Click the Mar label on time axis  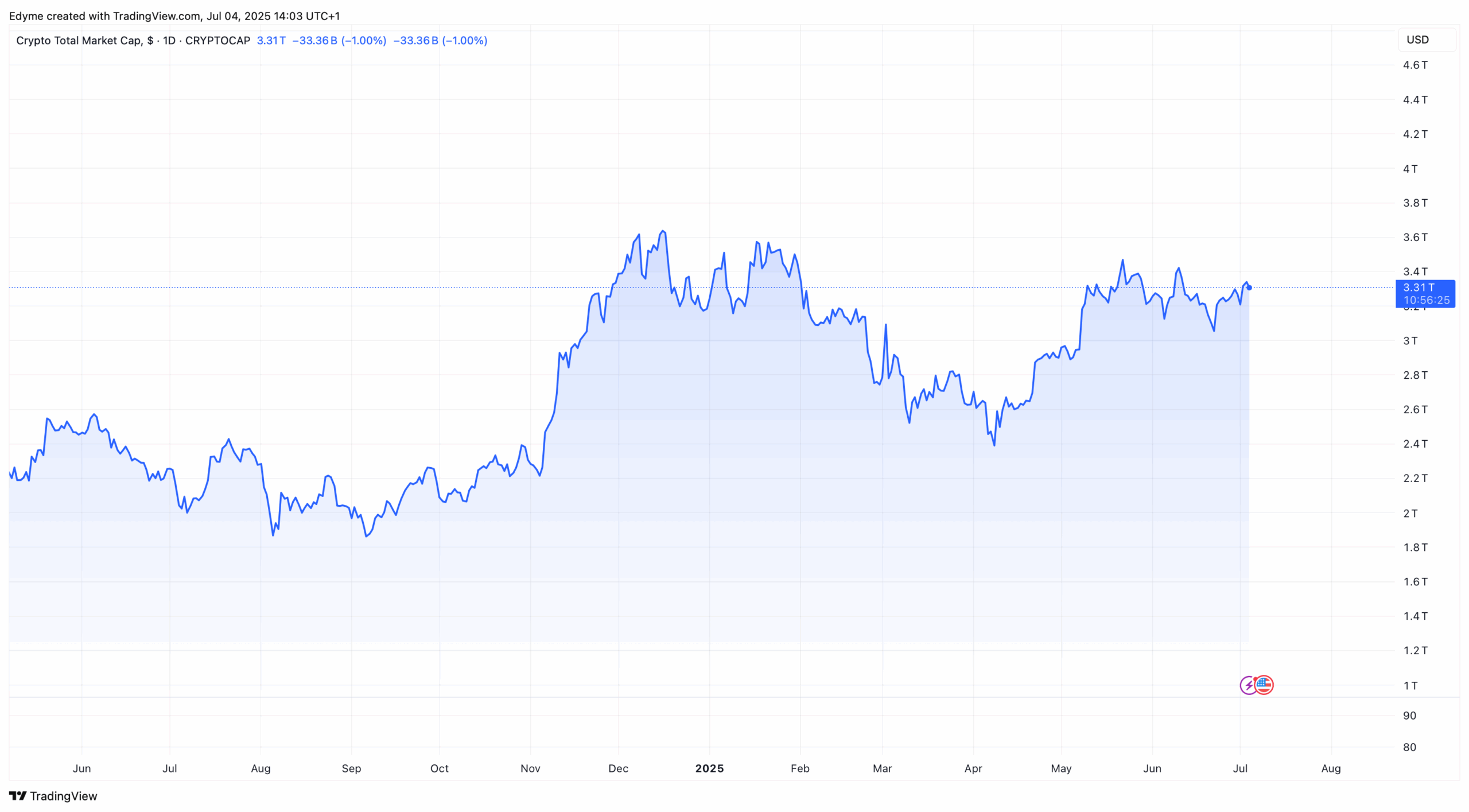pyautogui.click(x=882, y=768)
